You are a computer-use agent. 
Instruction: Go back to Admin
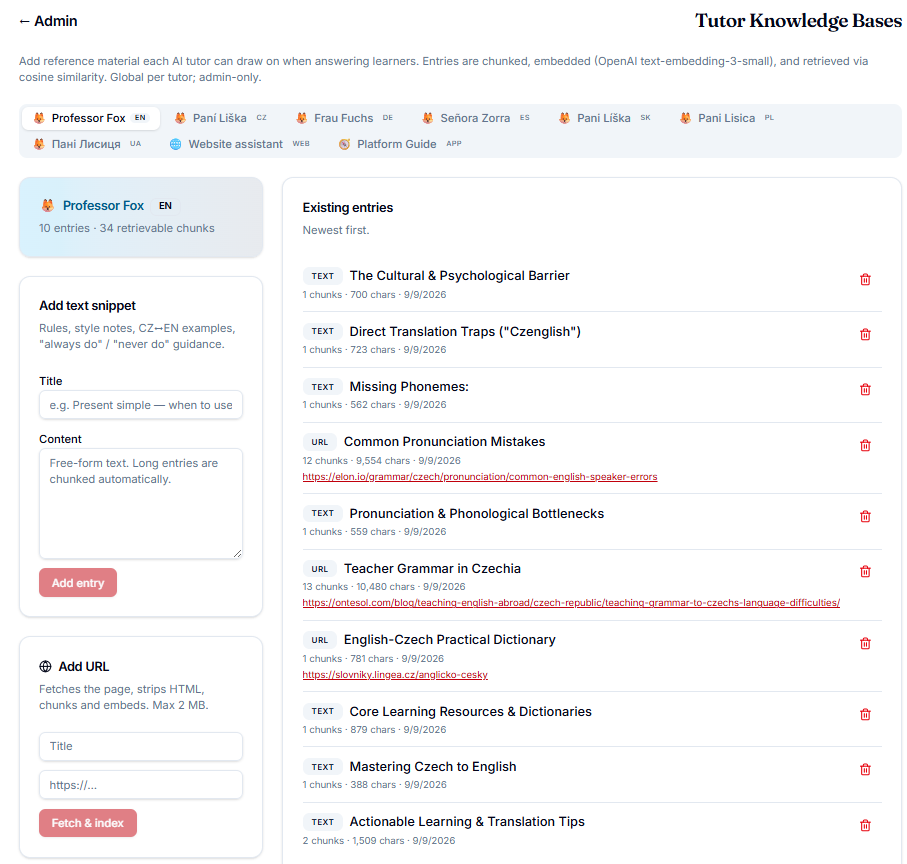pos(48,21)
